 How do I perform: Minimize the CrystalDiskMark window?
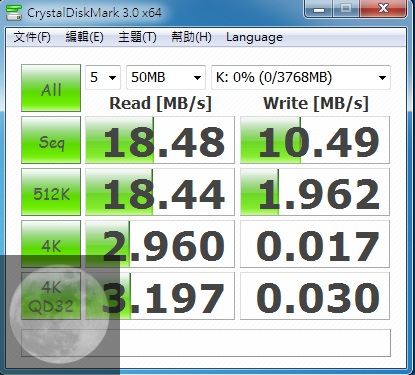tap(319, 9)
